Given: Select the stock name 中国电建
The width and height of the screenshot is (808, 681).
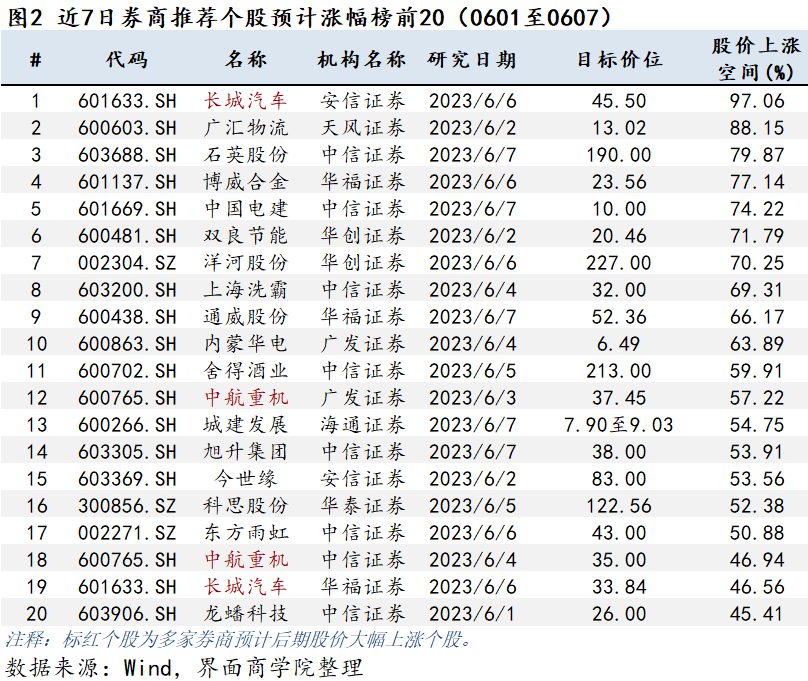Looking at the screenshot, I should point(246,209).
